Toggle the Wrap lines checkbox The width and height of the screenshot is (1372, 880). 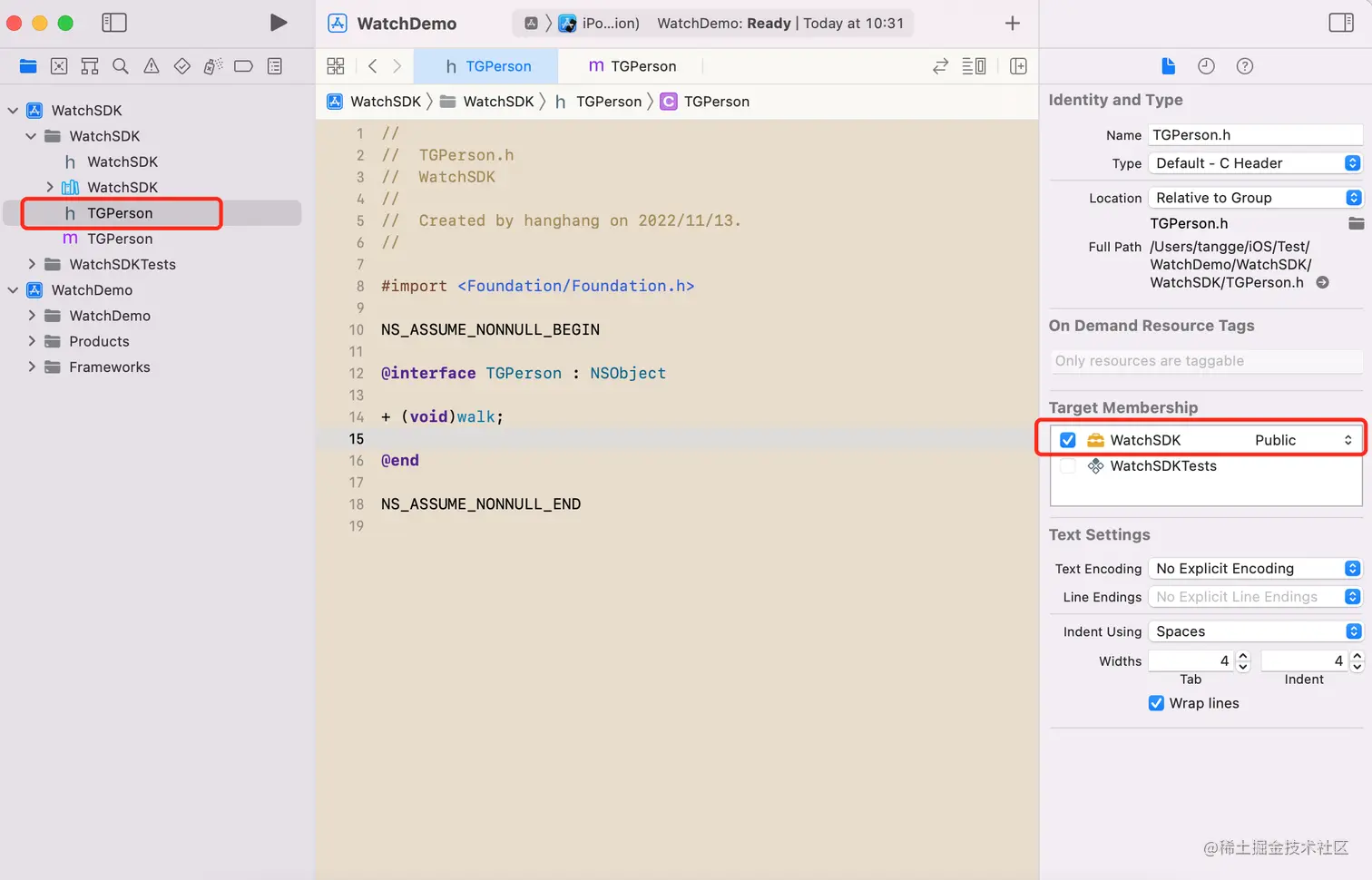tap(1156, 703)
